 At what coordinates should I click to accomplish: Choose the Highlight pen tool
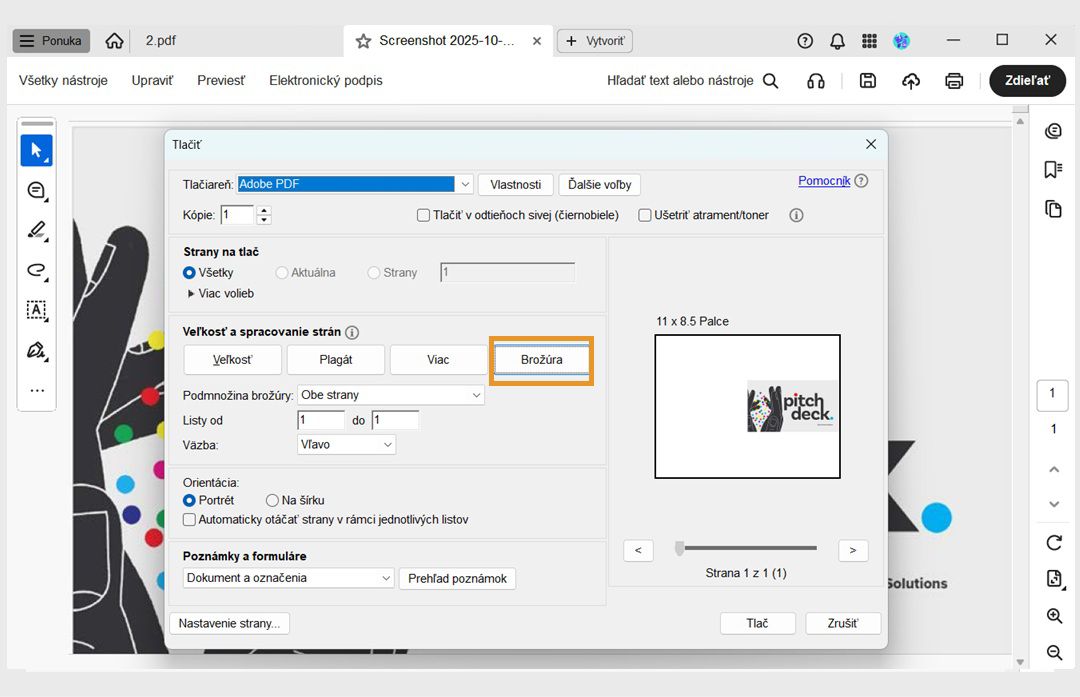coord(37,230)
